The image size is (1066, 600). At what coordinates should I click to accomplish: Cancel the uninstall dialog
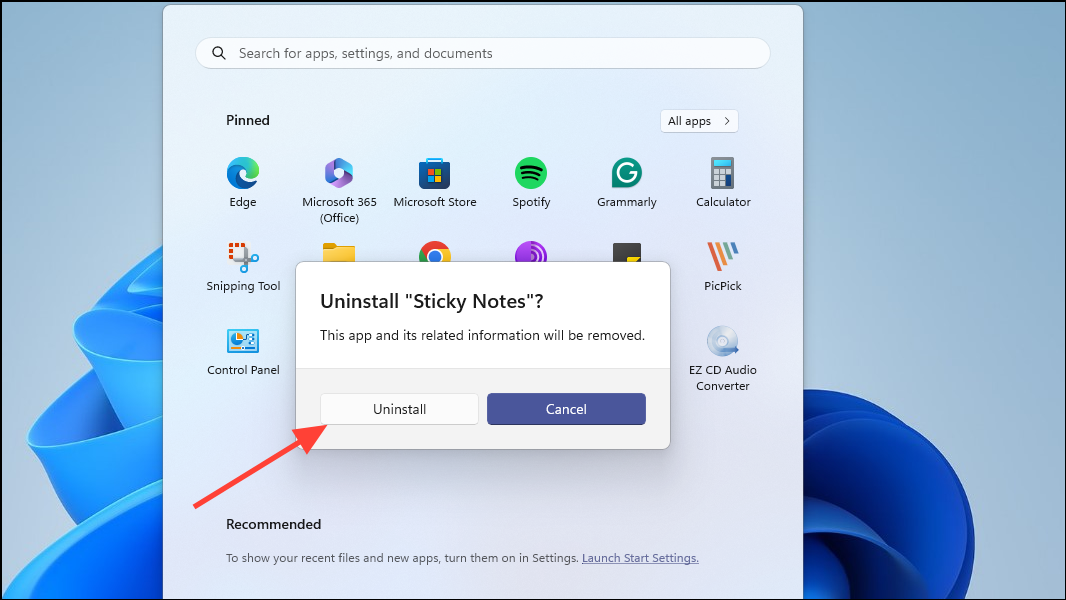(566, 409)
